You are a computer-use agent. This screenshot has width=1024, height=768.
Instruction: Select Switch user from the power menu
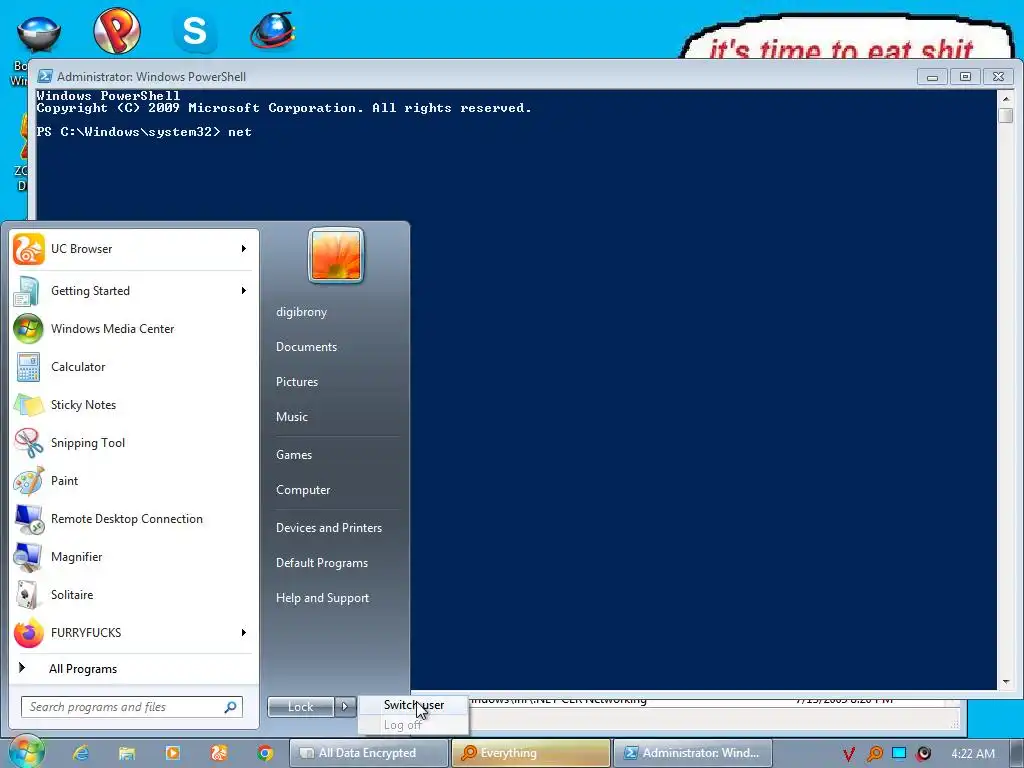click(413, 705)
